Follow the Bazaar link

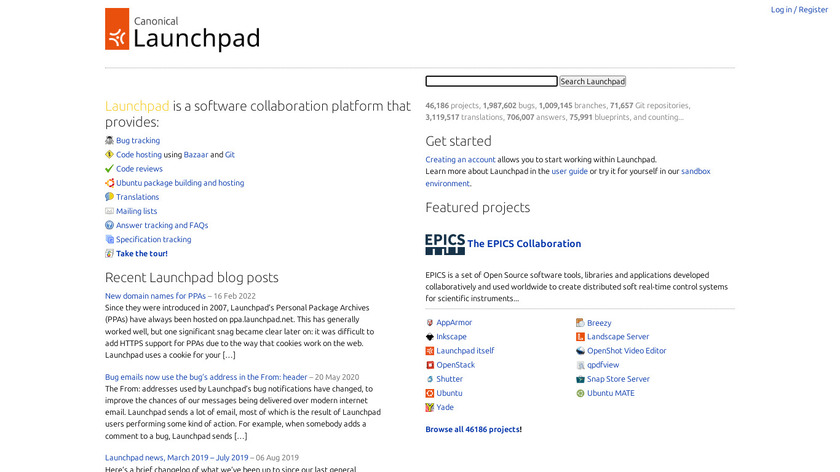point(196,154)
